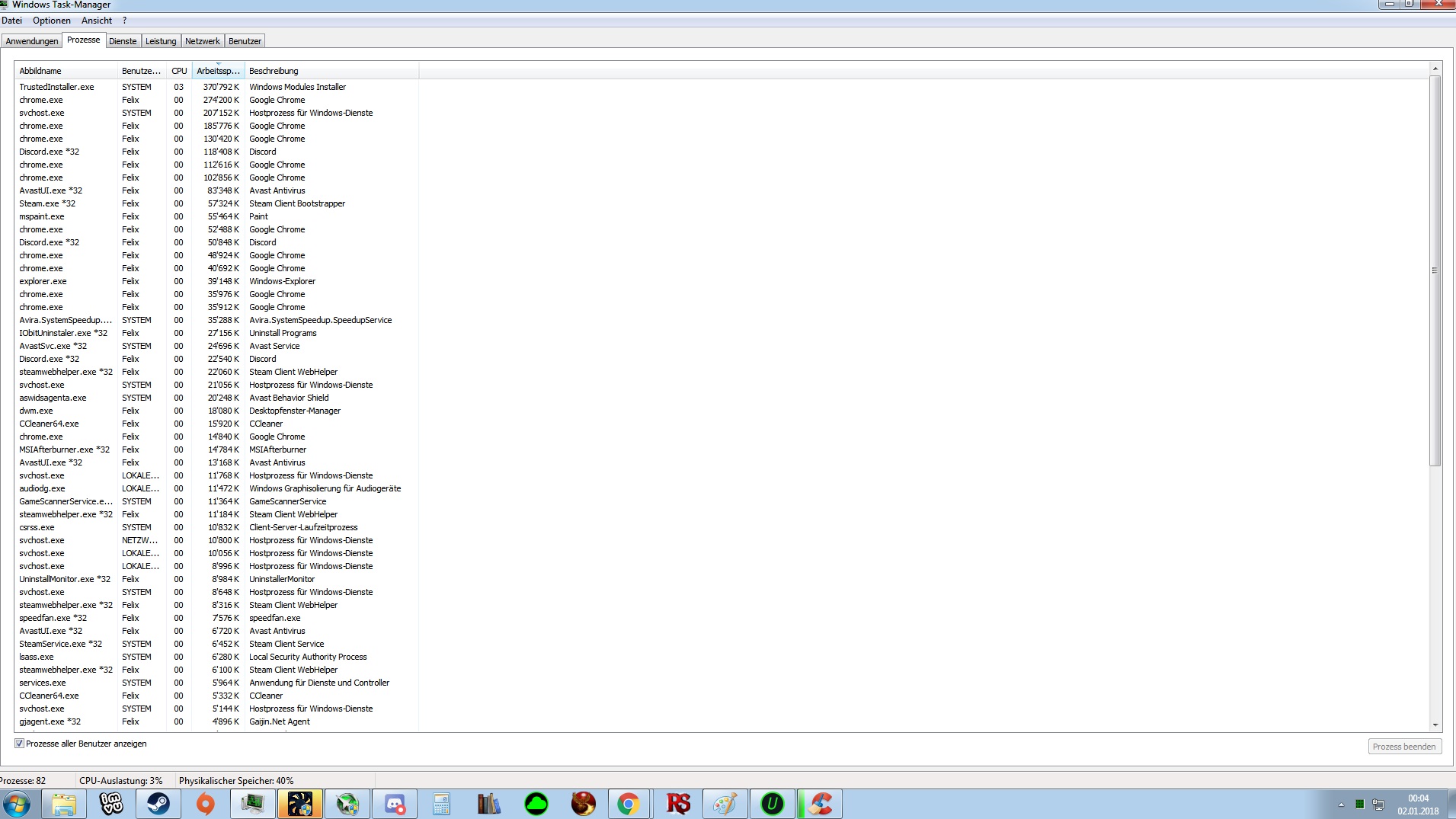Viewport: 1456px width, 819px height.
Task: Select the UninstallMonitor.exe *32 process
Action: click(216, 579)
